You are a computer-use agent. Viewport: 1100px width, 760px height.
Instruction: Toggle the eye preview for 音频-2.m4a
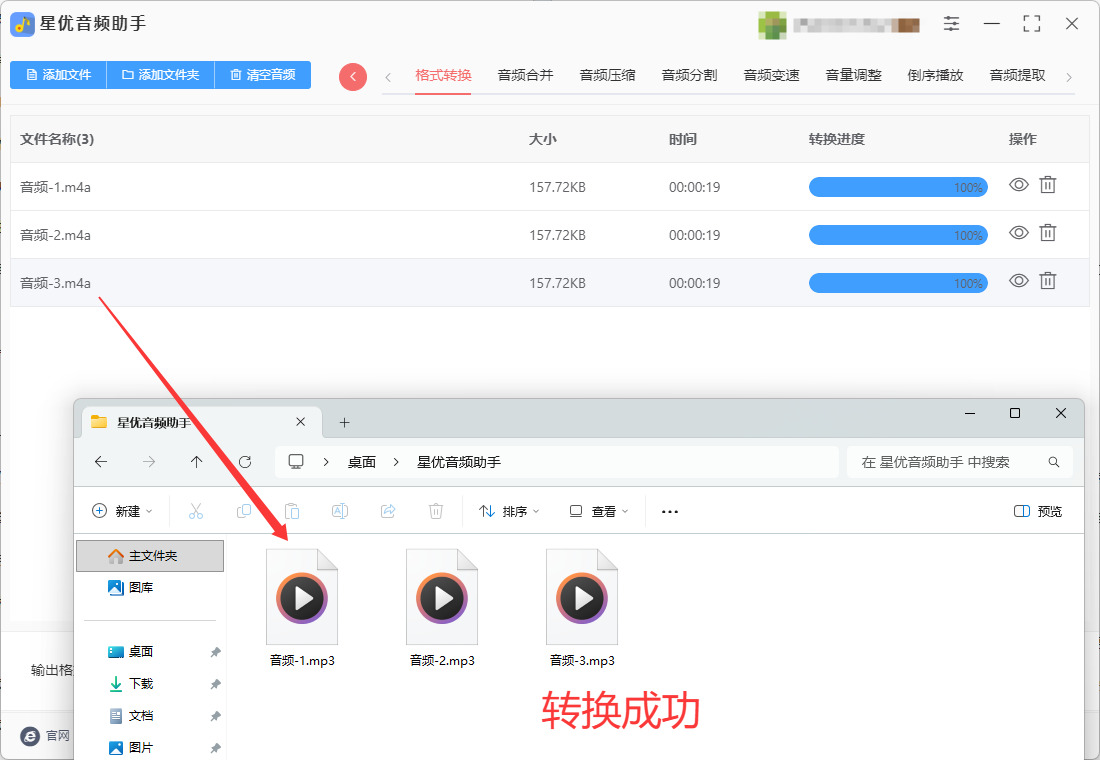coord(1019,233)
